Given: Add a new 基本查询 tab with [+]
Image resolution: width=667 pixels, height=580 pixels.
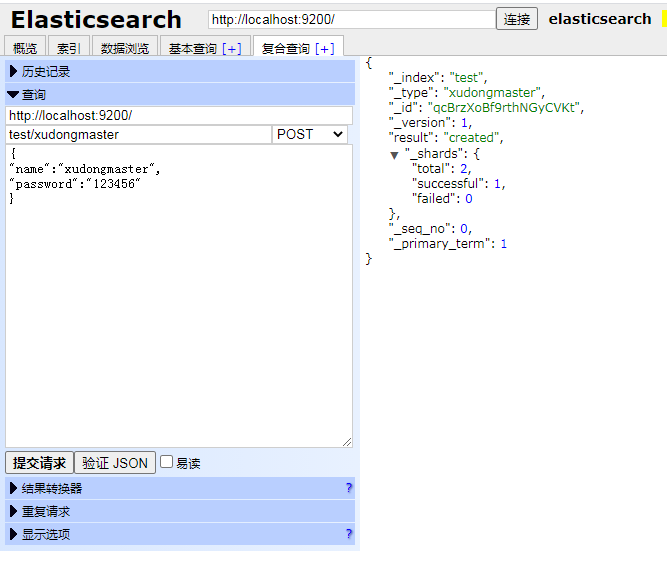Looking at the screenshot, I should pos(232,49).
